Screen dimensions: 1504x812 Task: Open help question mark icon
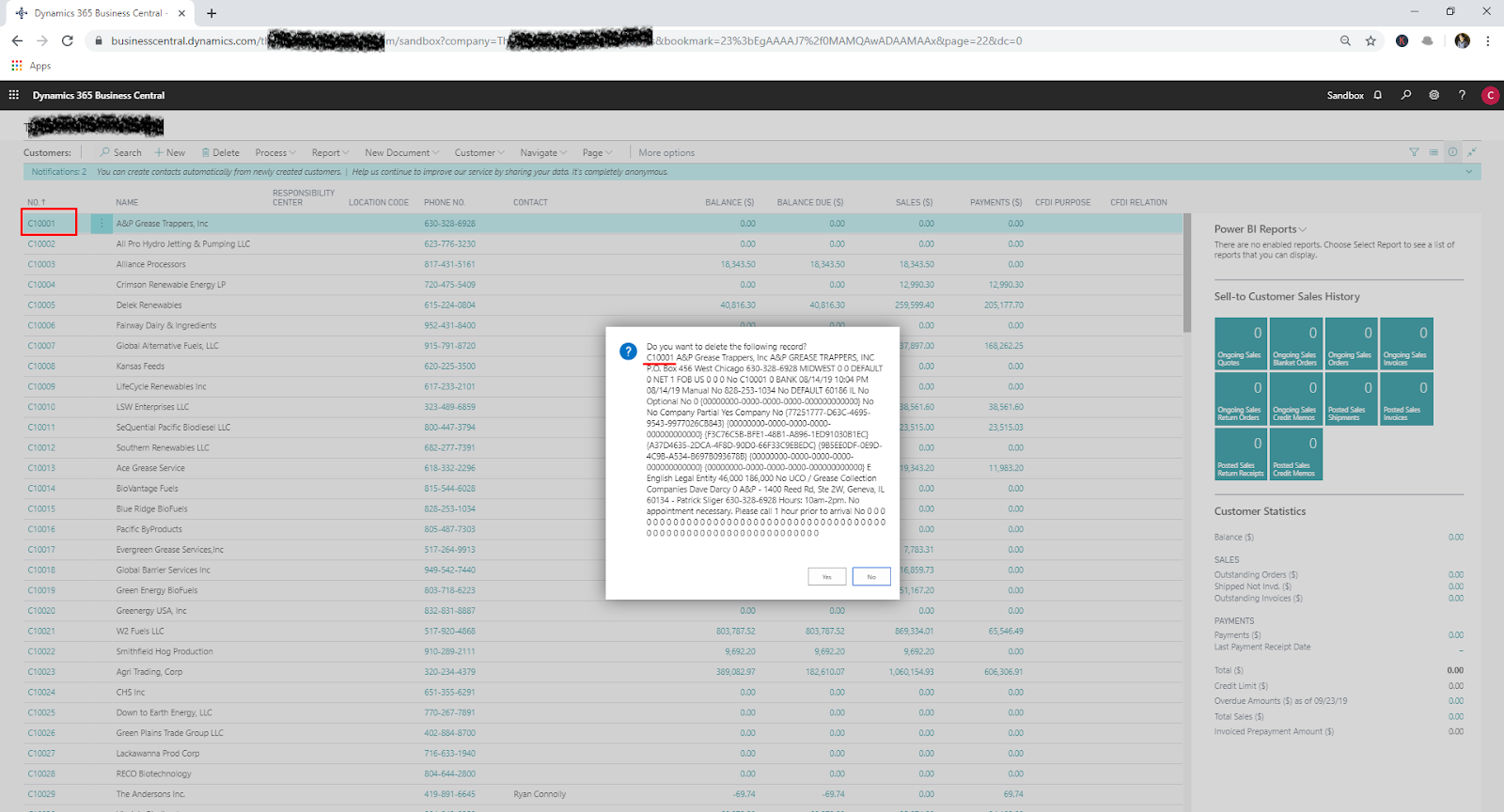[x=1462, y=95]
